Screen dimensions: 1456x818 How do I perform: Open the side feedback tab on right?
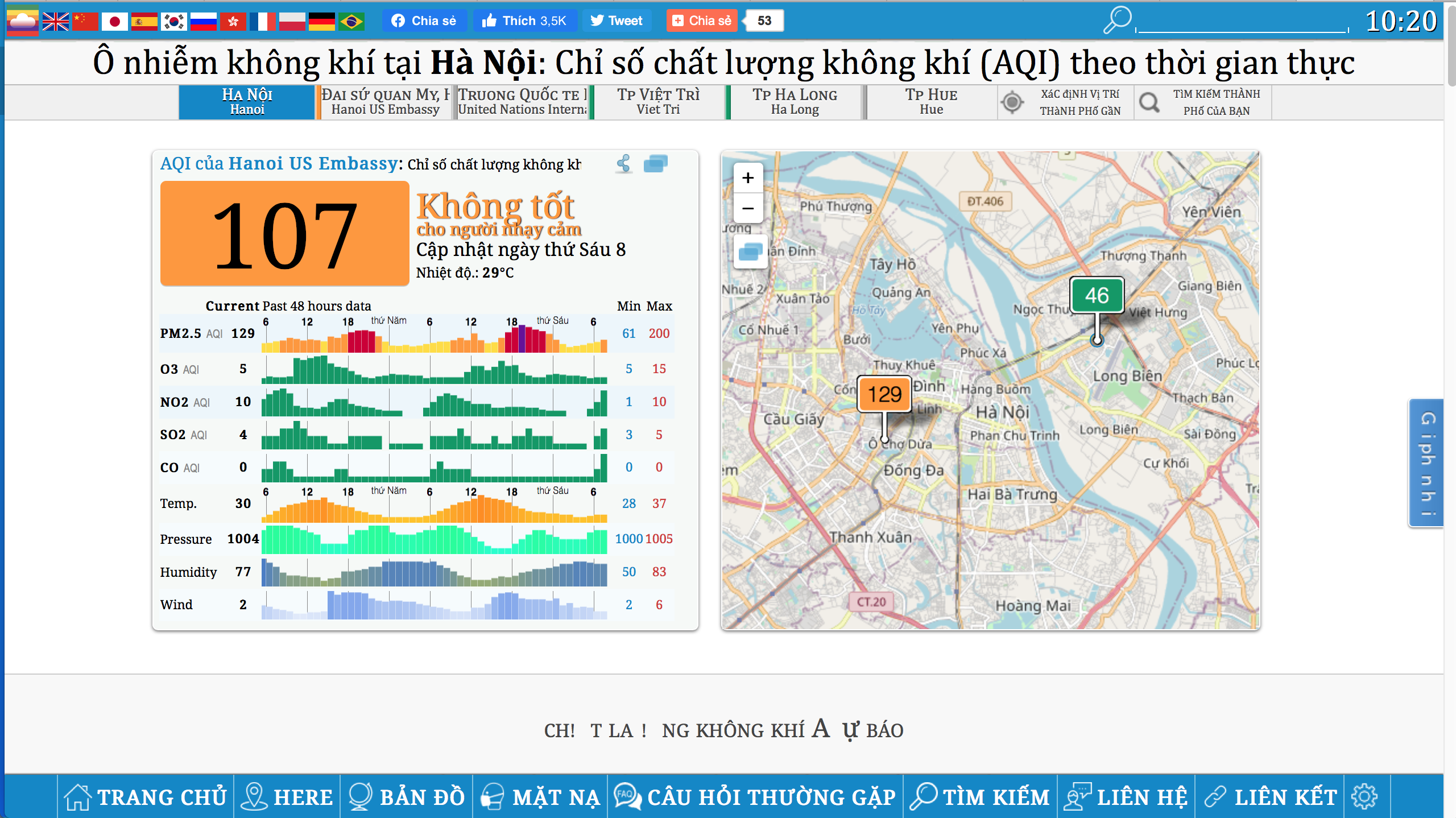pos(1427,463)
